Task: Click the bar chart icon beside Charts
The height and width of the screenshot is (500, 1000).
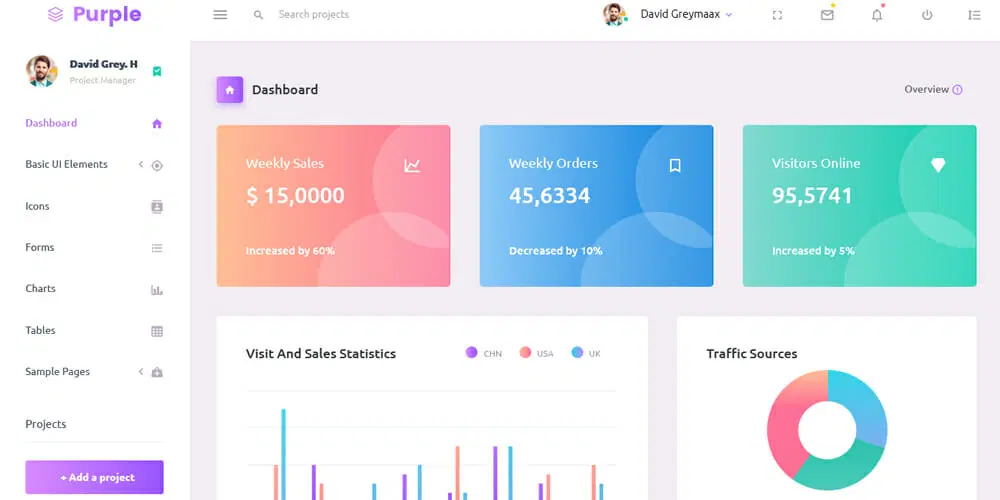Action: tap(157, 290)
